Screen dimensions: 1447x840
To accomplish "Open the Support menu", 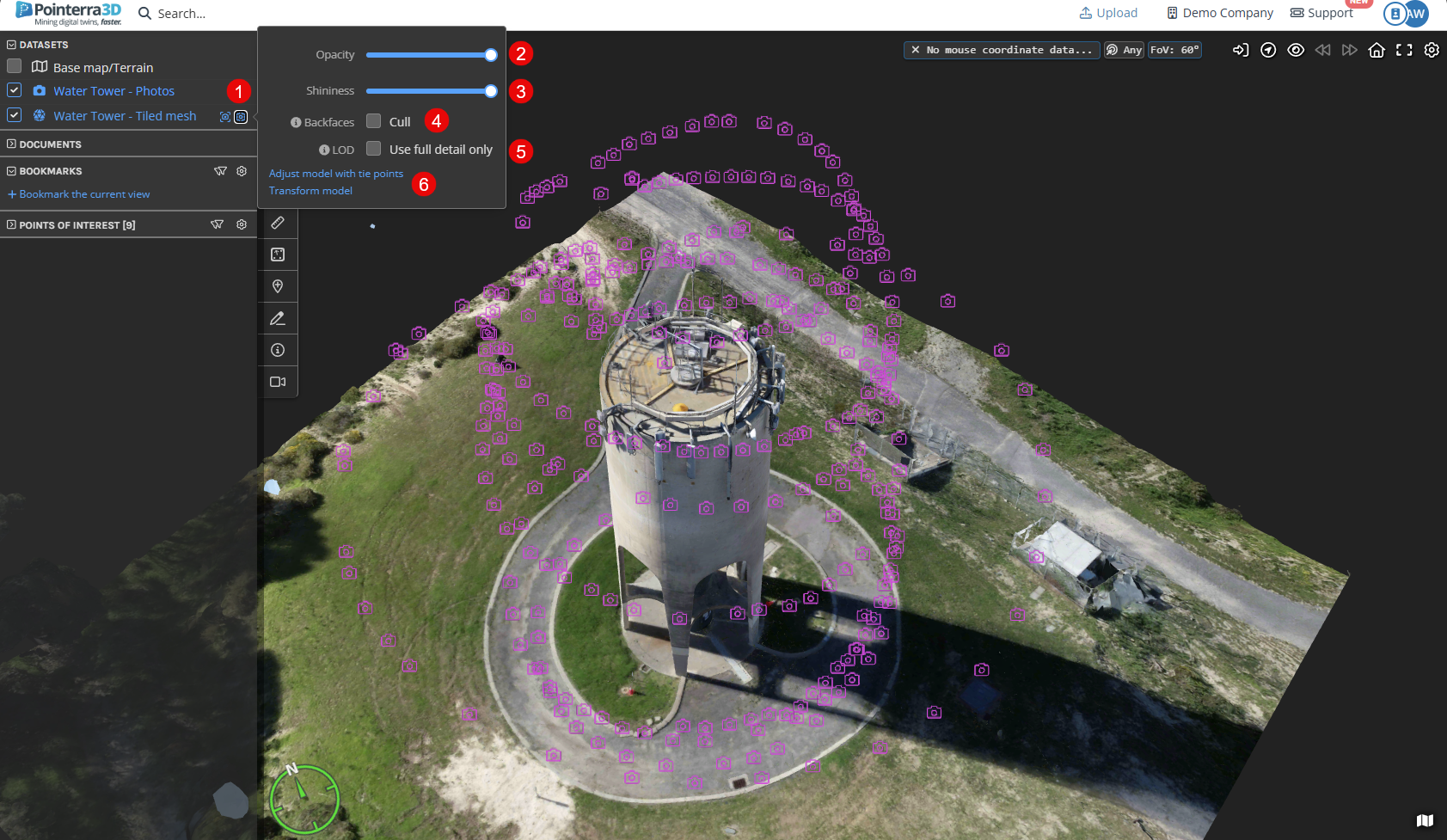I will tap(1322, 13).
